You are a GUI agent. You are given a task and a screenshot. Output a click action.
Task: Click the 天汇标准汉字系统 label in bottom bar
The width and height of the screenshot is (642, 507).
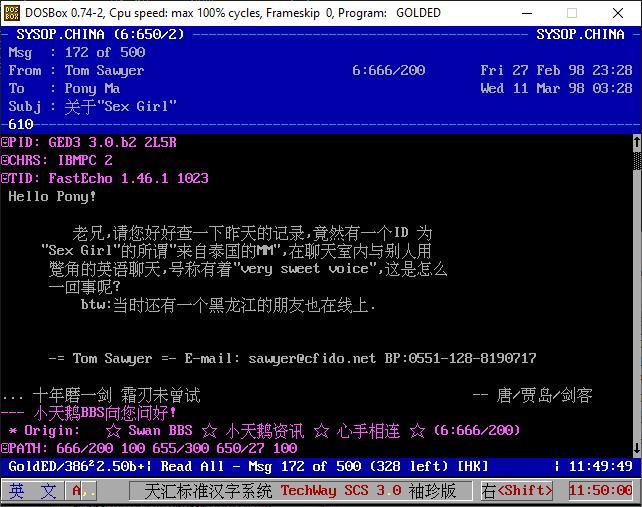tap(207, 491)
